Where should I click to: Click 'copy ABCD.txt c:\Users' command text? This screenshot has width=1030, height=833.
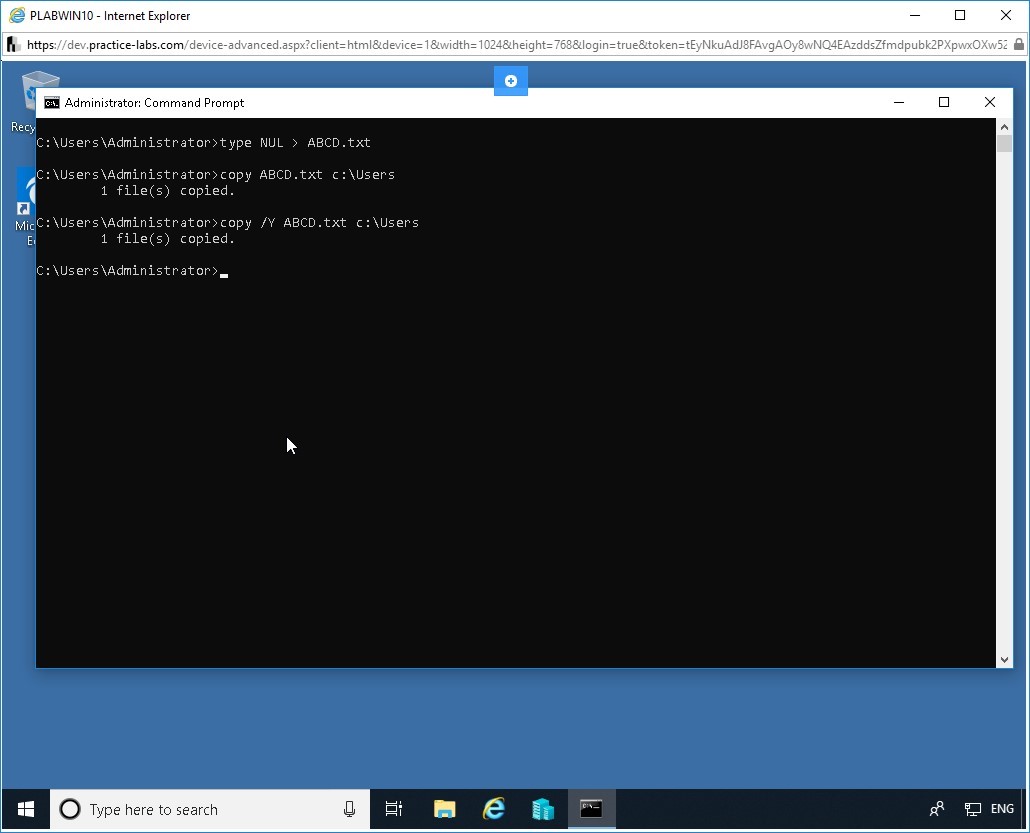pos(307,175)
